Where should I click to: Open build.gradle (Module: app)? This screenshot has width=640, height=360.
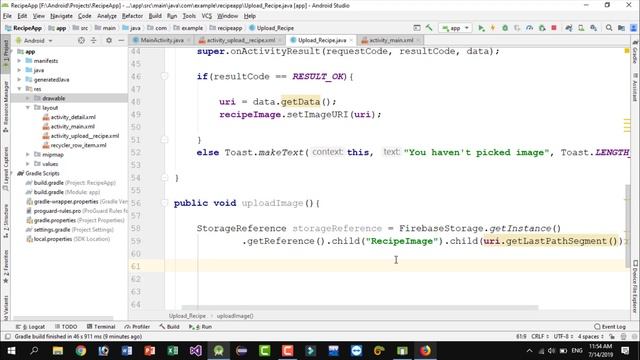62,192
